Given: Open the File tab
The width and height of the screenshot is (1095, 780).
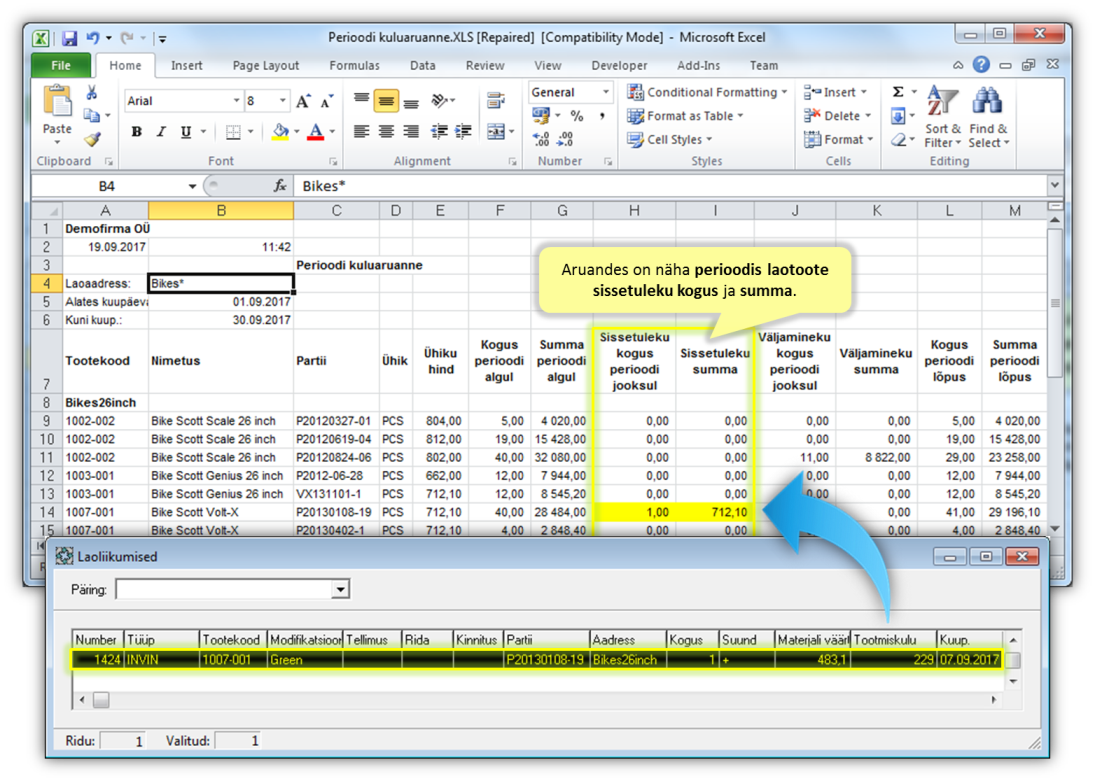Looking at the screenshot, I should pyautogui.click(x=61, y=66).
